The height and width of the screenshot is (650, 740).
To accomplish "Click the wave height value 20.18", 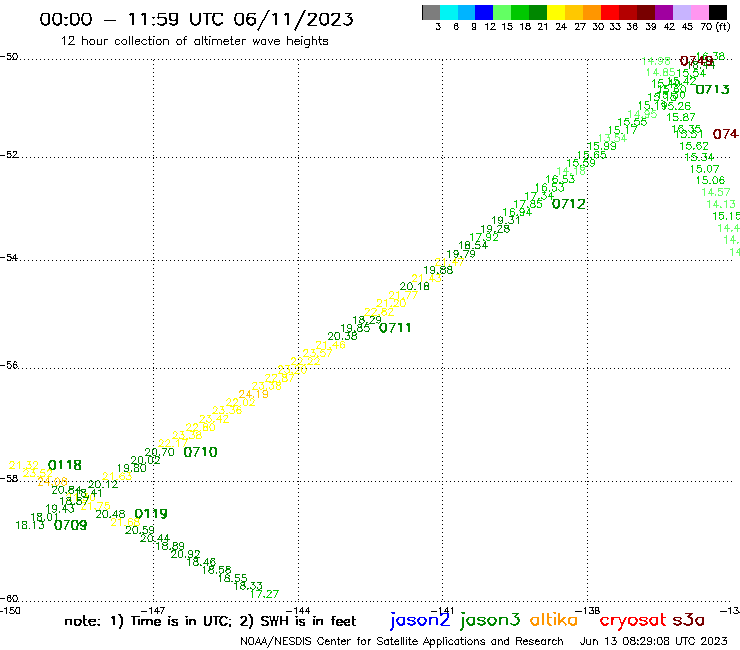I will [415, 286].
